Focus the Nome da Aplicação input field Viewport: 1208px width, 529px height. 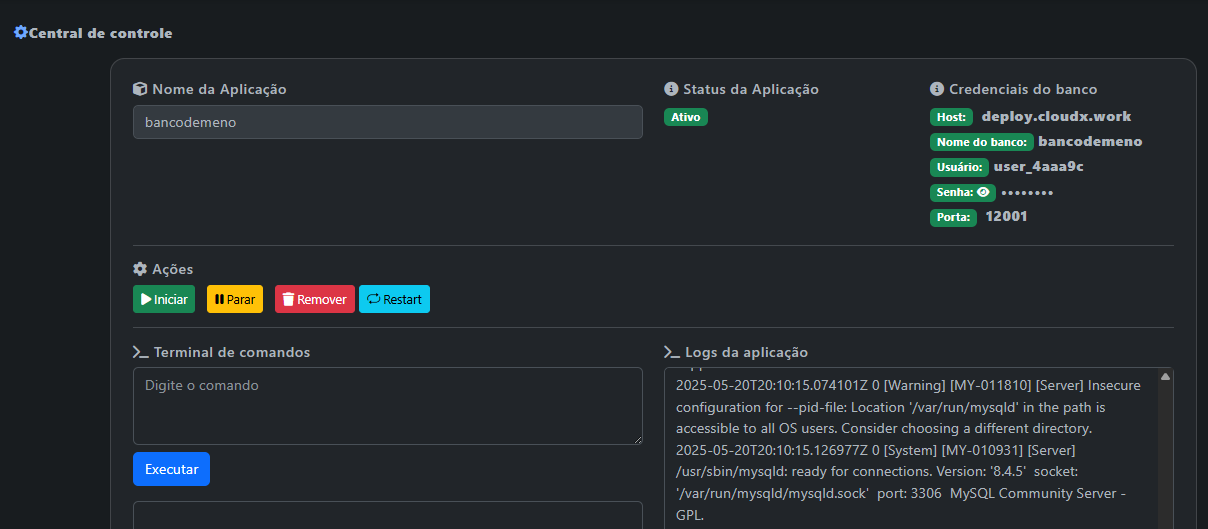click(x=388, y=122)
